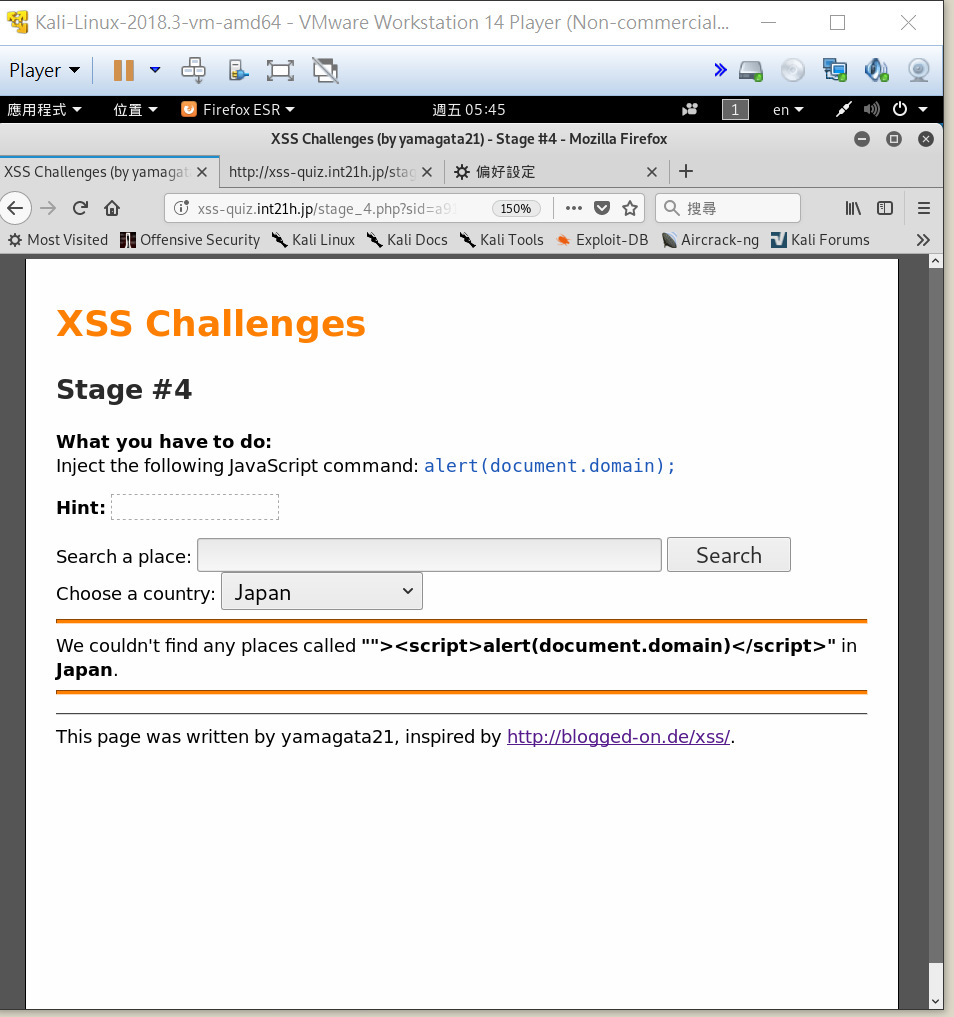Click the VMware network adapter icon
The image size is (954, 1017).
click(x=835, y=70)
